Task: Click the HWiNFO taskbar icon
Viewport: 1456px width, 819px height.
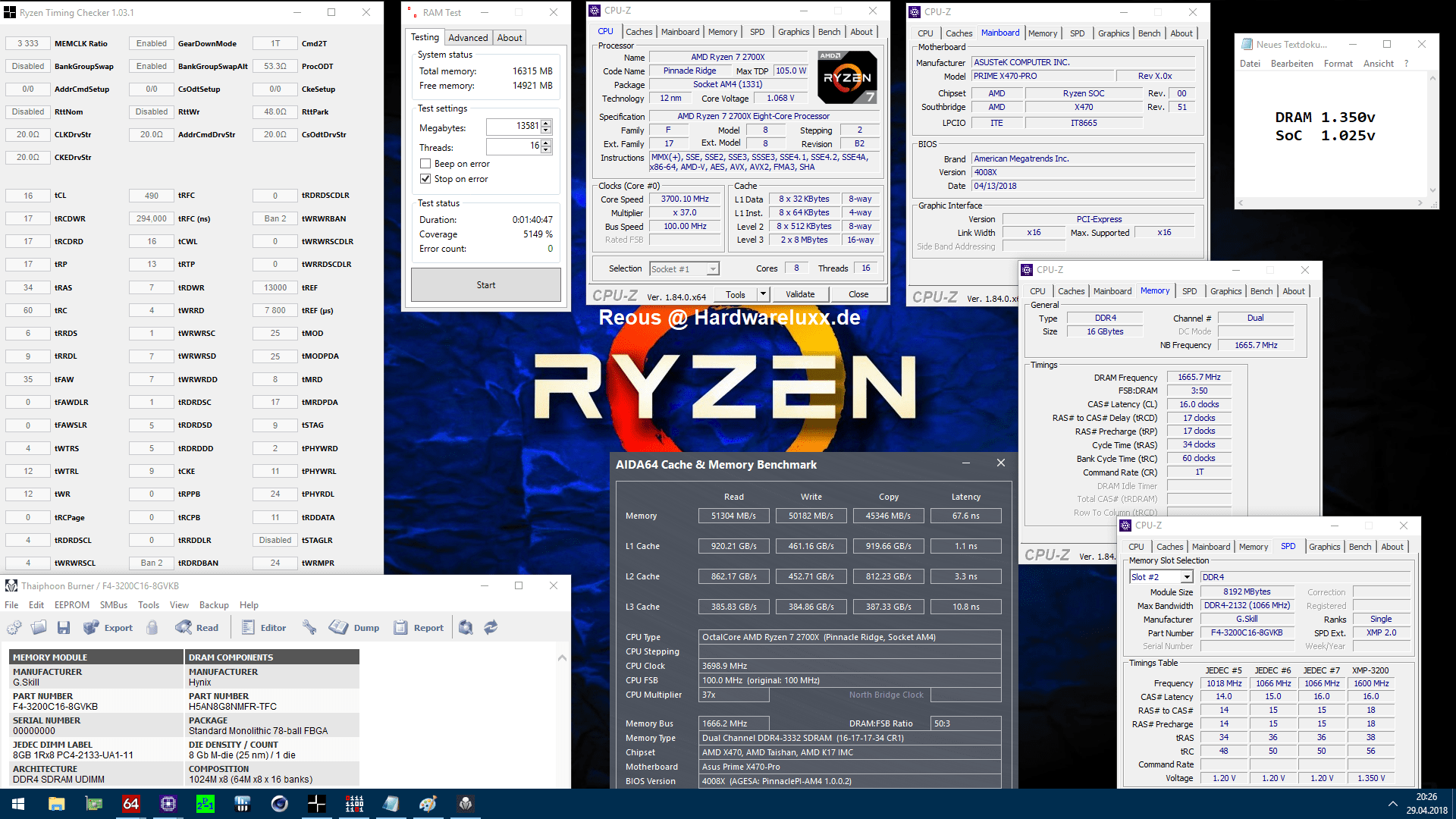Action: 242,804
